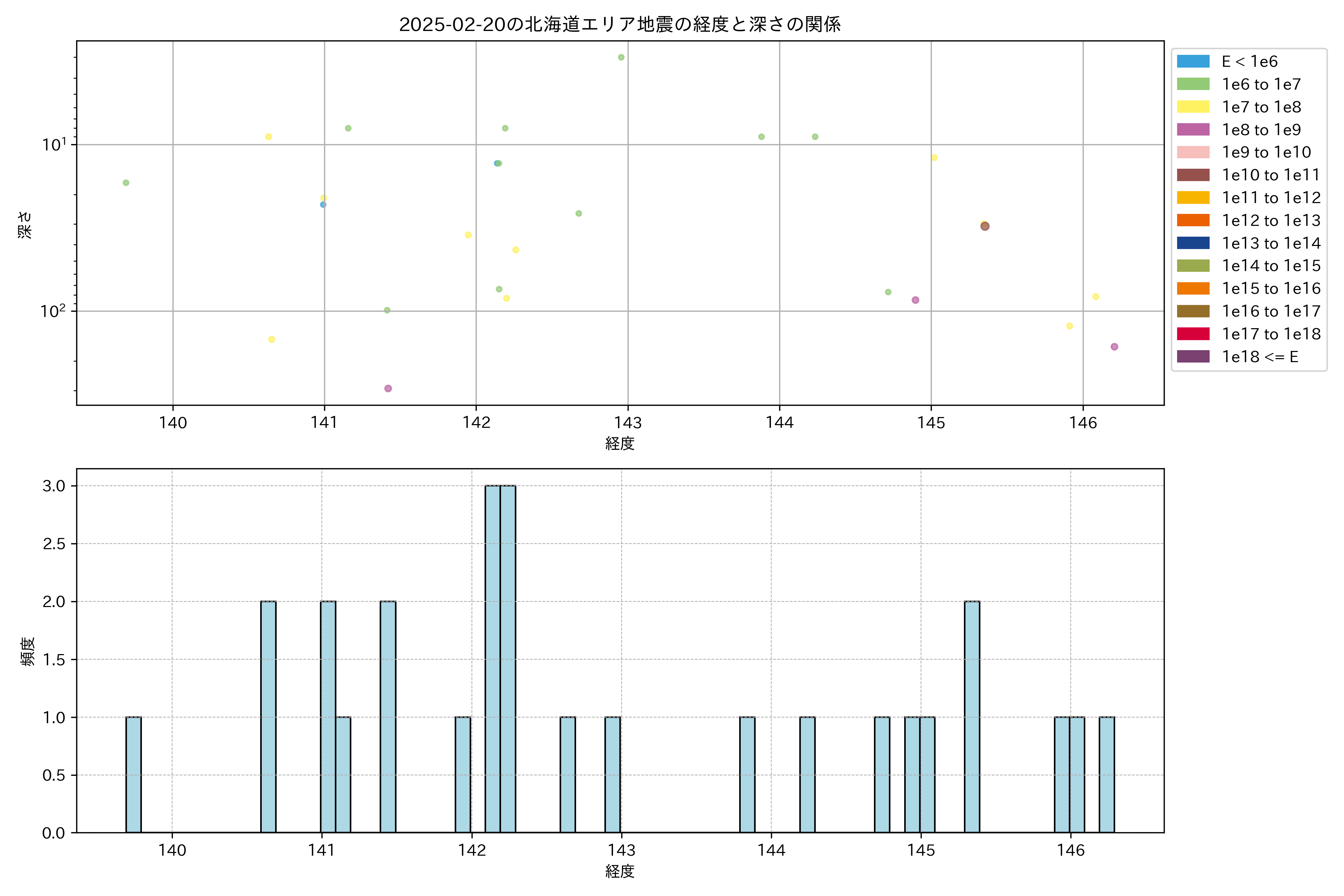Click the blue E < 1e6 legend swatch
Viewport: 1344px width, 896px height.
[1192, 62]
